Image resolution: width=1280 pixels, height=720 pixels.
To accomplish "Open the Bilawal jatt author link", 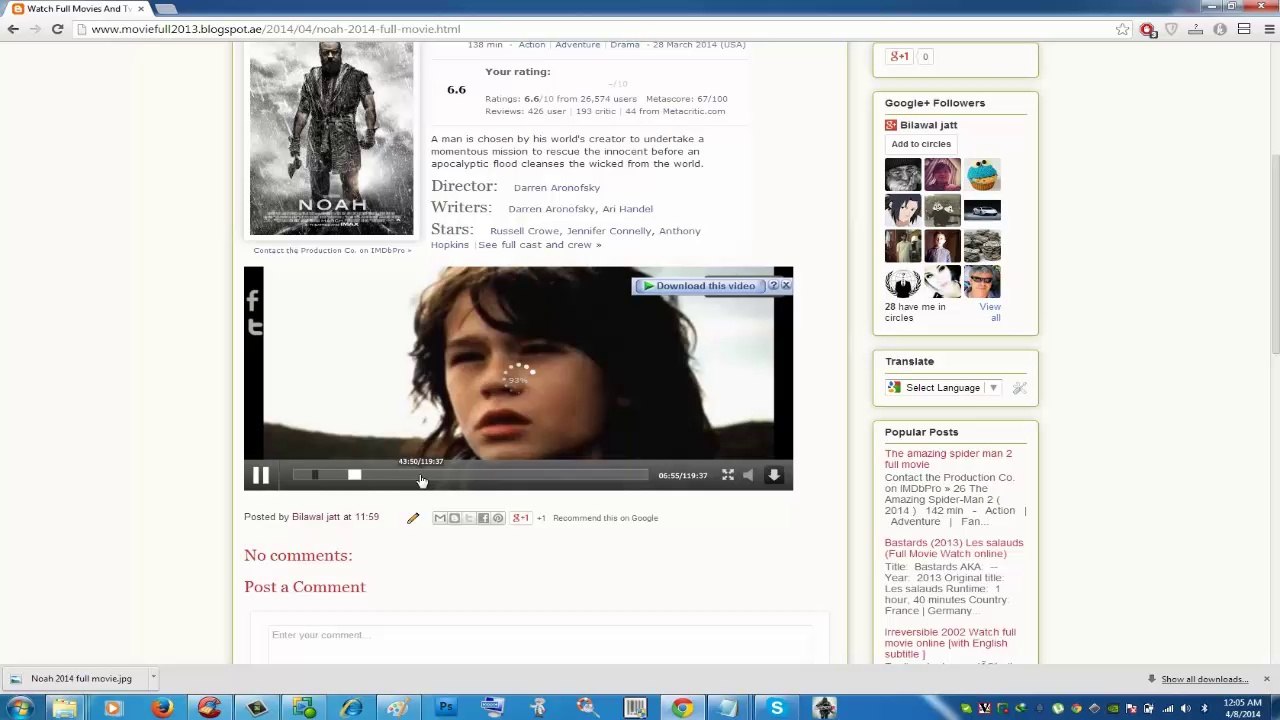I will 316,517.
